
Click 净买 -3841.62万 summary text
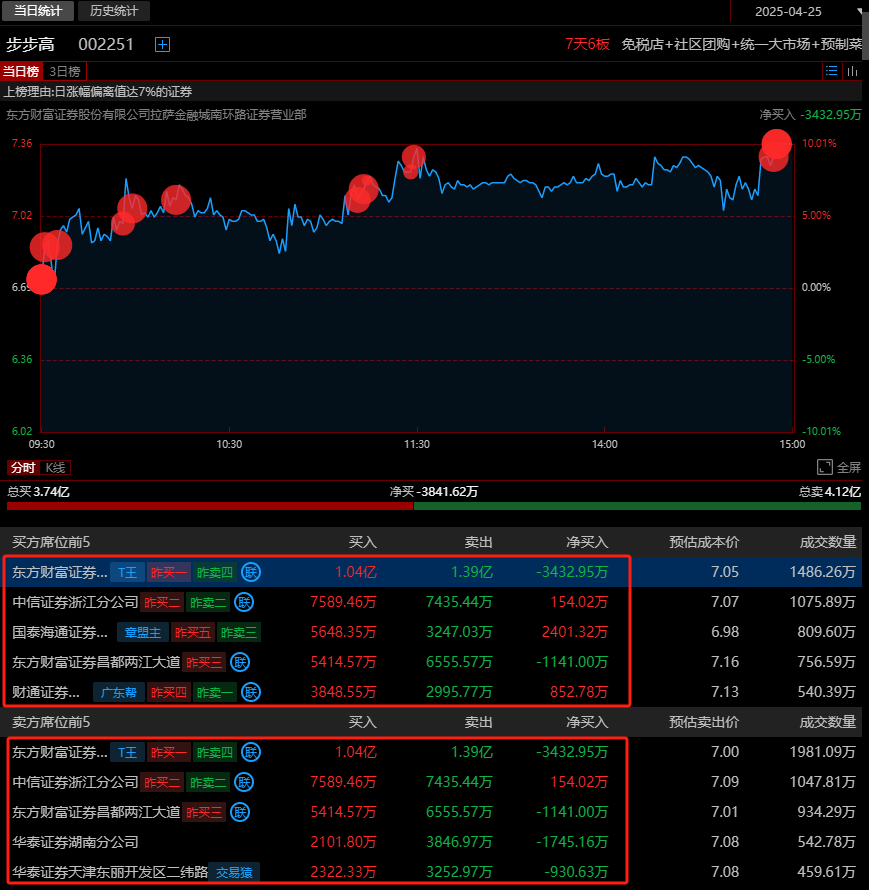click(x=434, y=492)
